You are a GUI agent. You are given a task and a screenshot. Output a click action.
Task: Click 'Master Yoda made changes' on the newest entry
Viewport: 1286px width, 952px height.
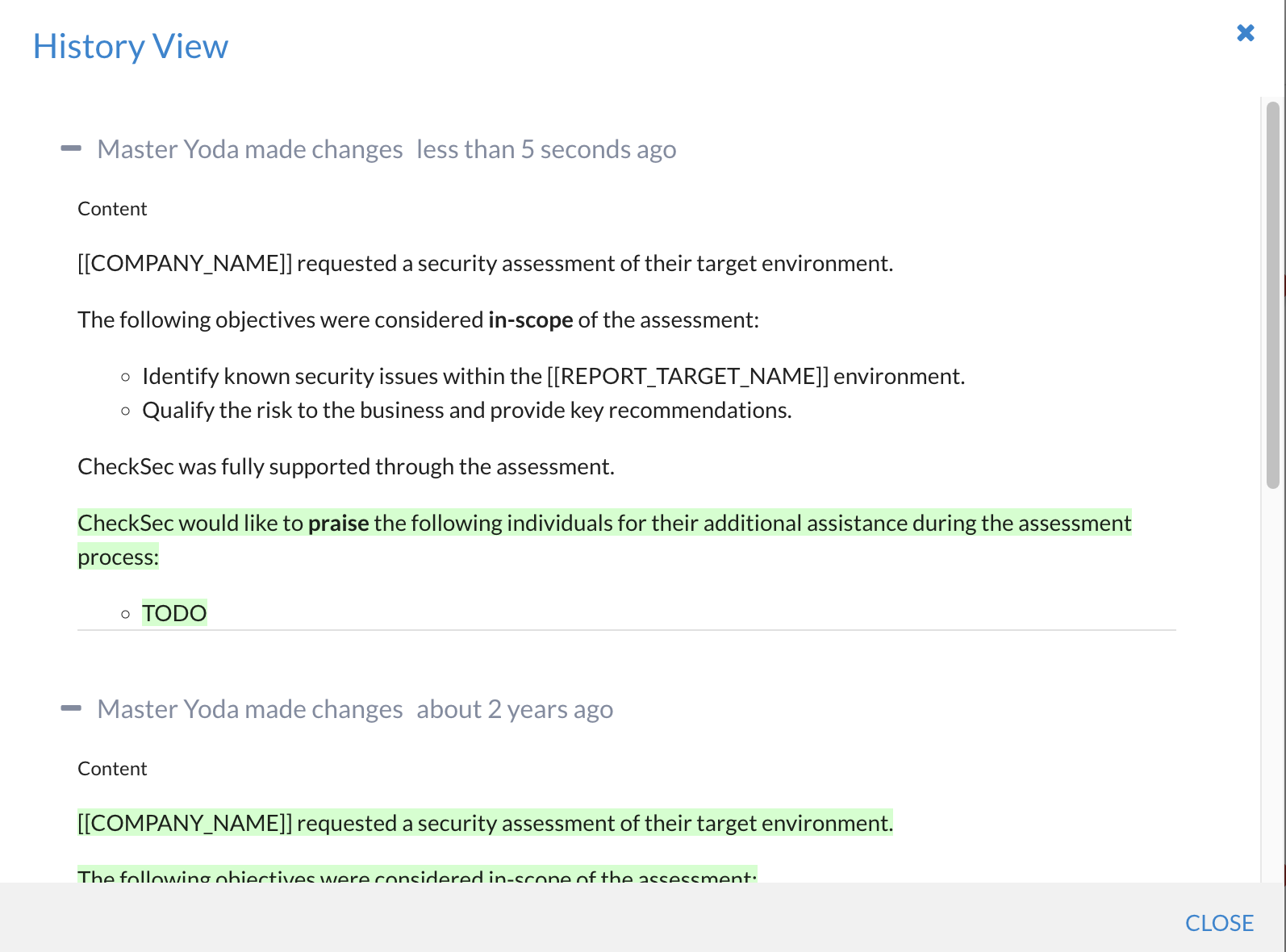click(x=249, y=149)
